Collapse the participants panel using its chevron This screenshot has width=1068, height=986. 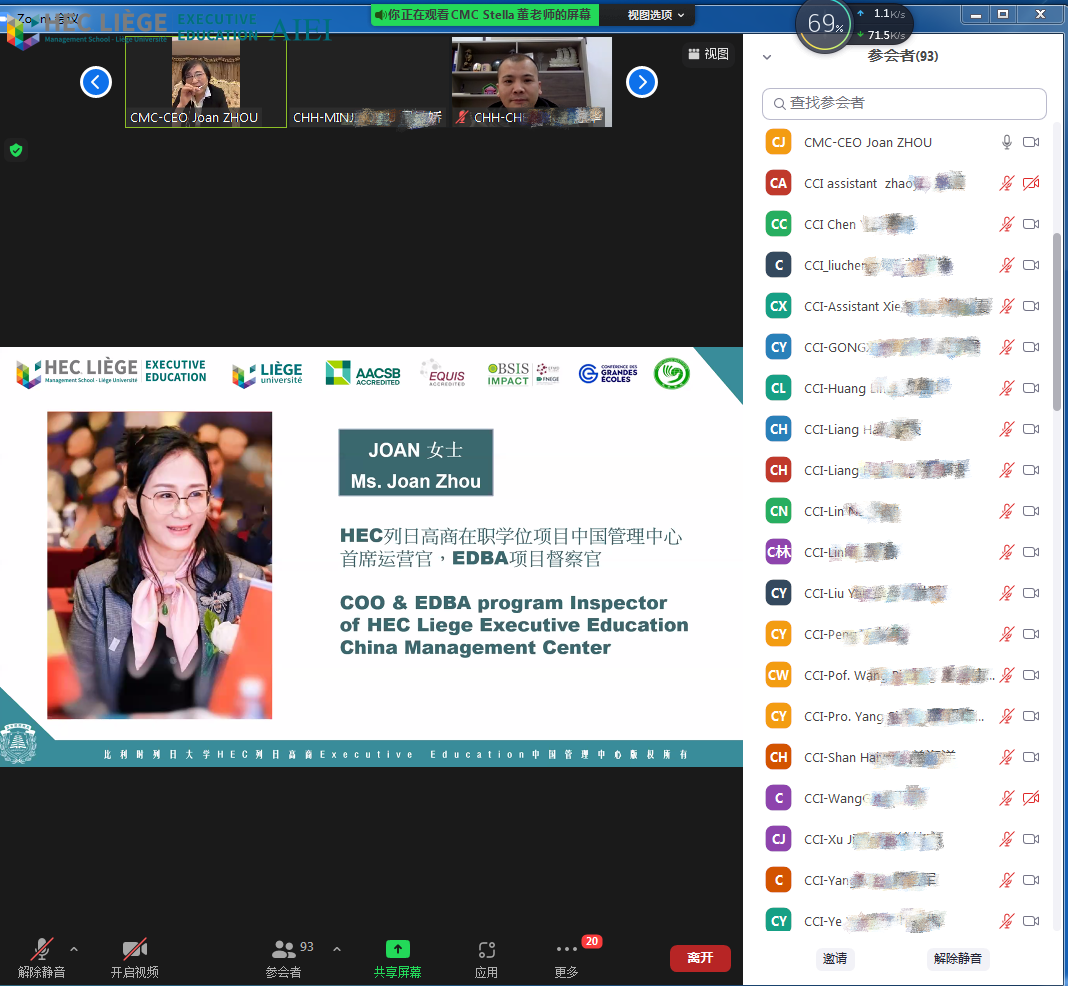(766, 57)
